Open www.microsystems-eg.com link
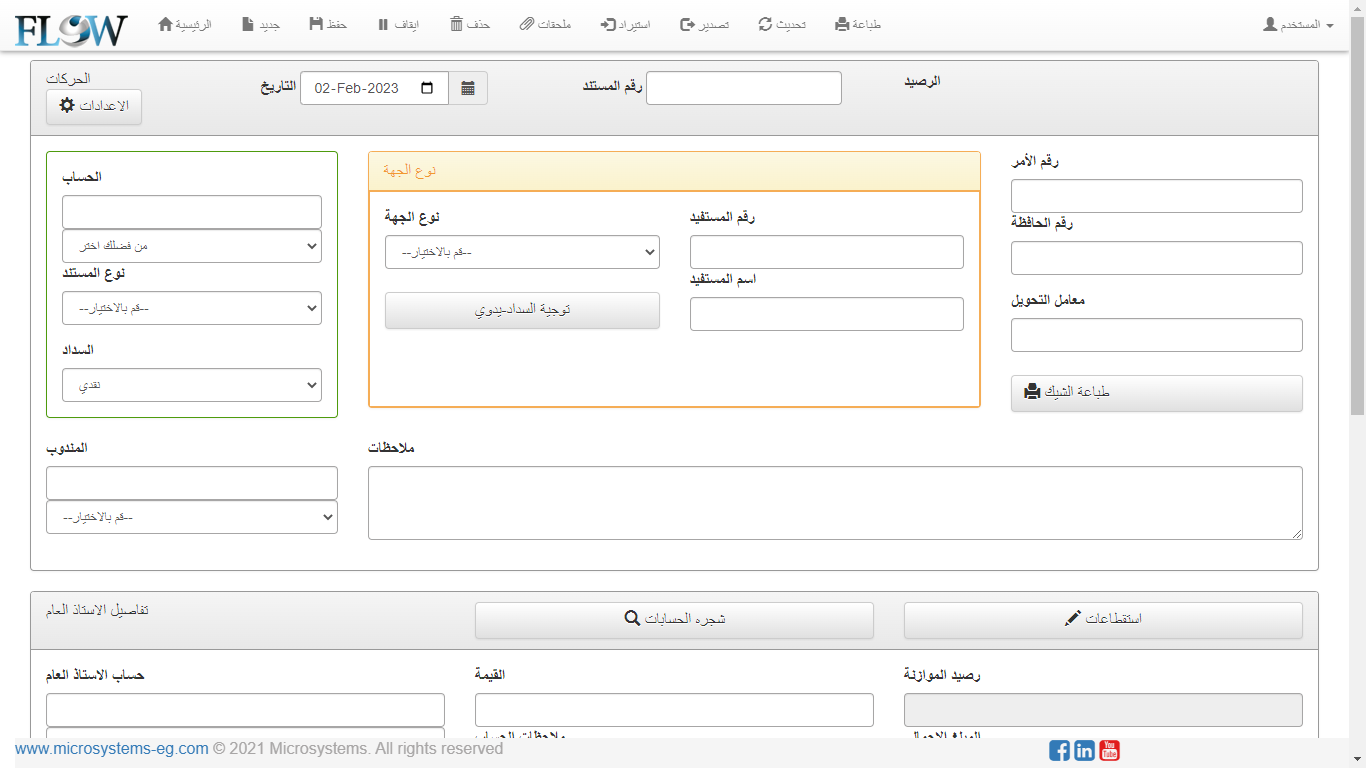1366x768 pixels. point(112,749)
